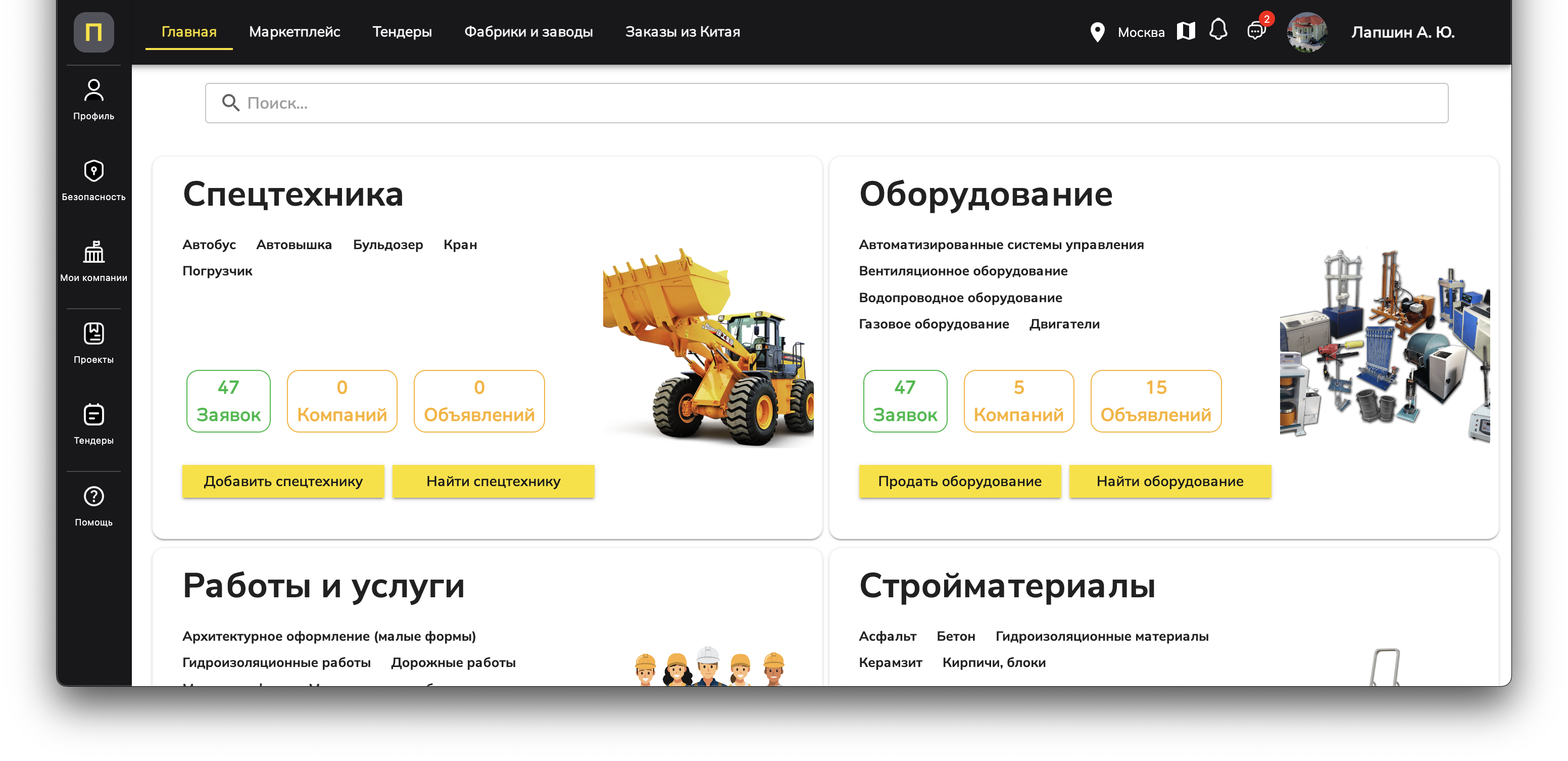1568x761 pixels.
Task: Open Гидроизоляционные работы link
Action: (276, 662)
